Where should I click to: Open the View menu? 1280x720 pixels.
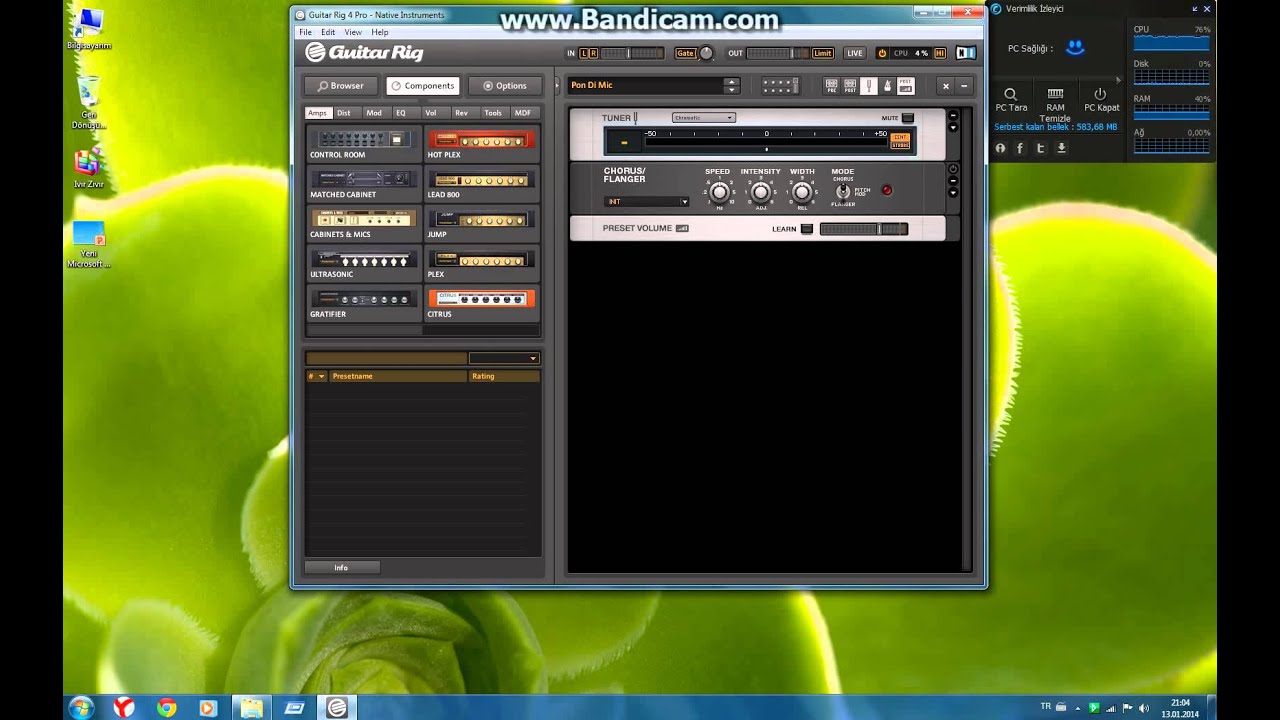click(353, 32)
